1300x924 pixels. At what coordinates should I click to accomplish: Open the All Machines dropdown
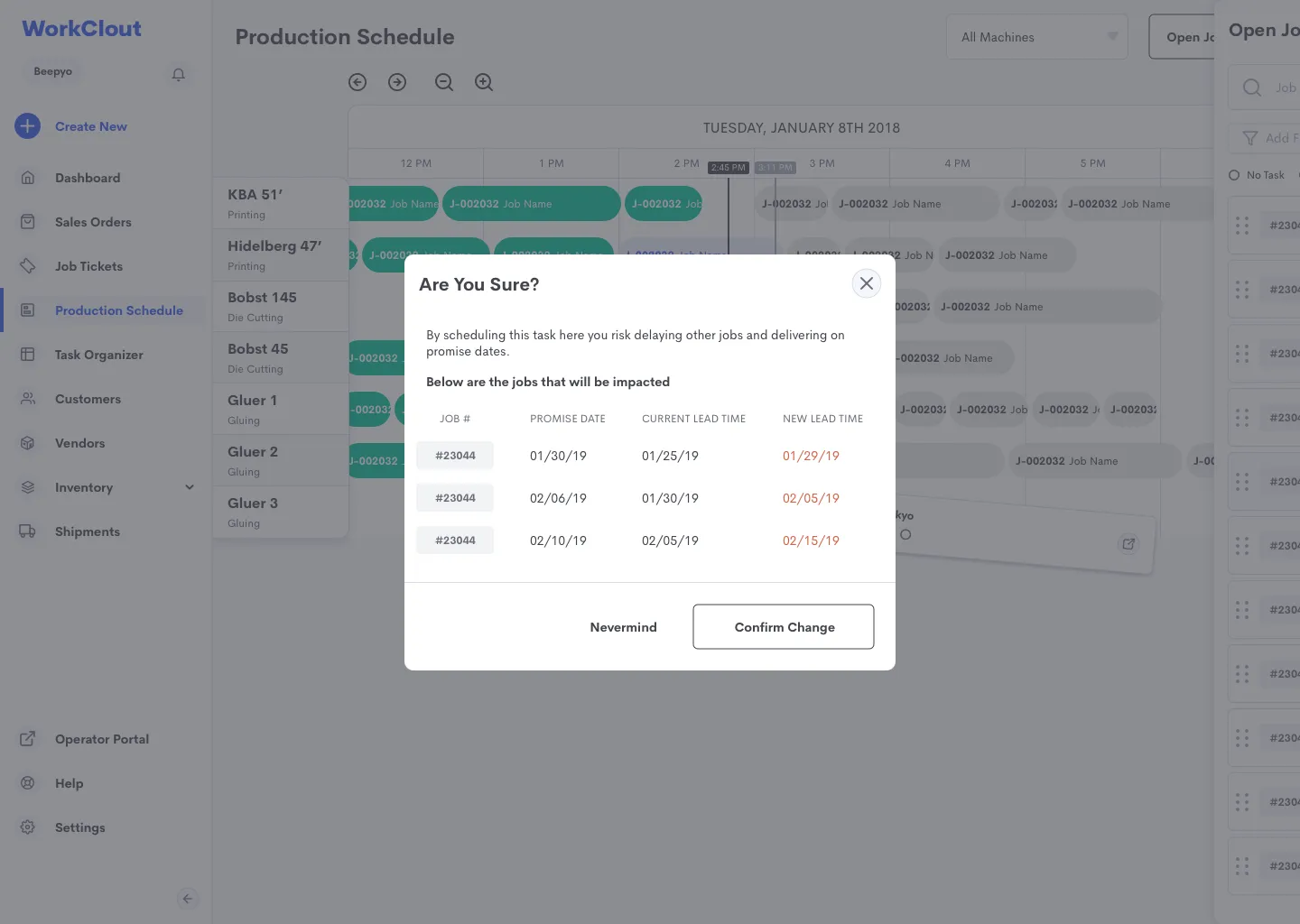click(x=1035, y=36)
